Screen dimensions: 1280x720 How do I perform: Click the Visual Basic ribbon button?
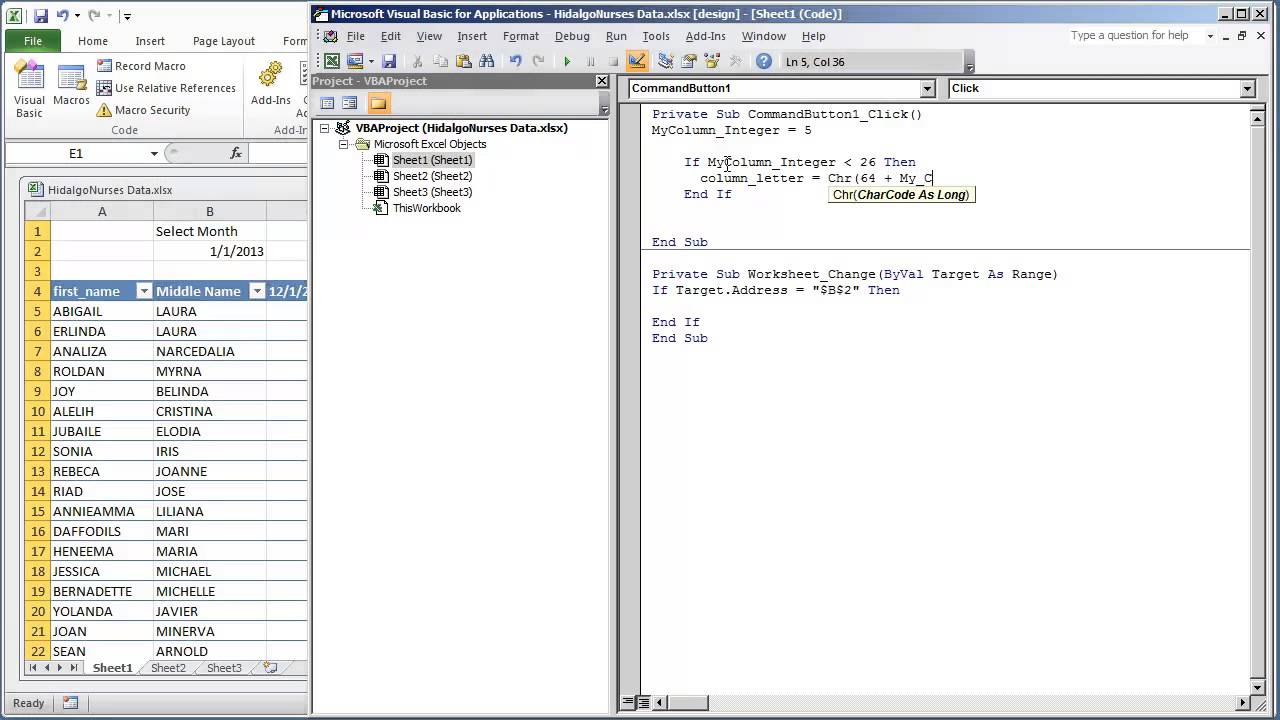pyautogui.click(x=29, y=89)
